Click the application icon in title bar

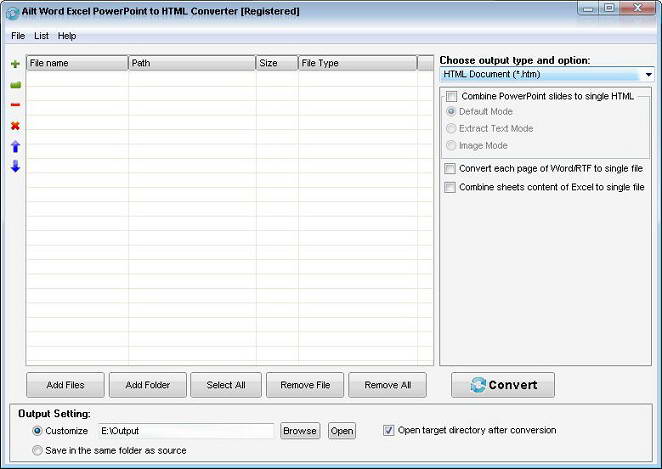pos(12,13)
